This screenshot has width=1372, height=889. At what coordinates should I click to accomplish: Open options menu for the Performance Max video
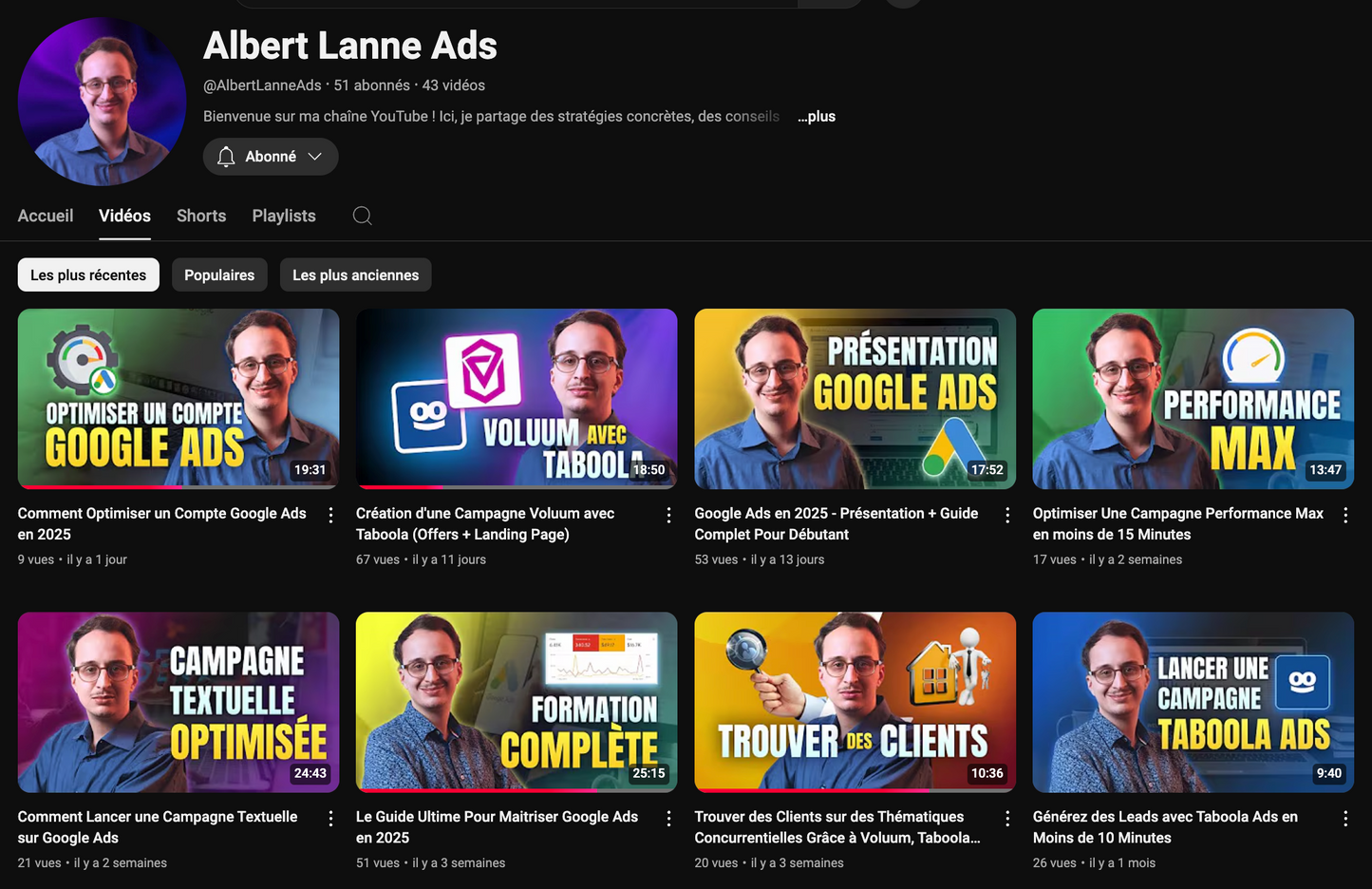click(1345, 514)
